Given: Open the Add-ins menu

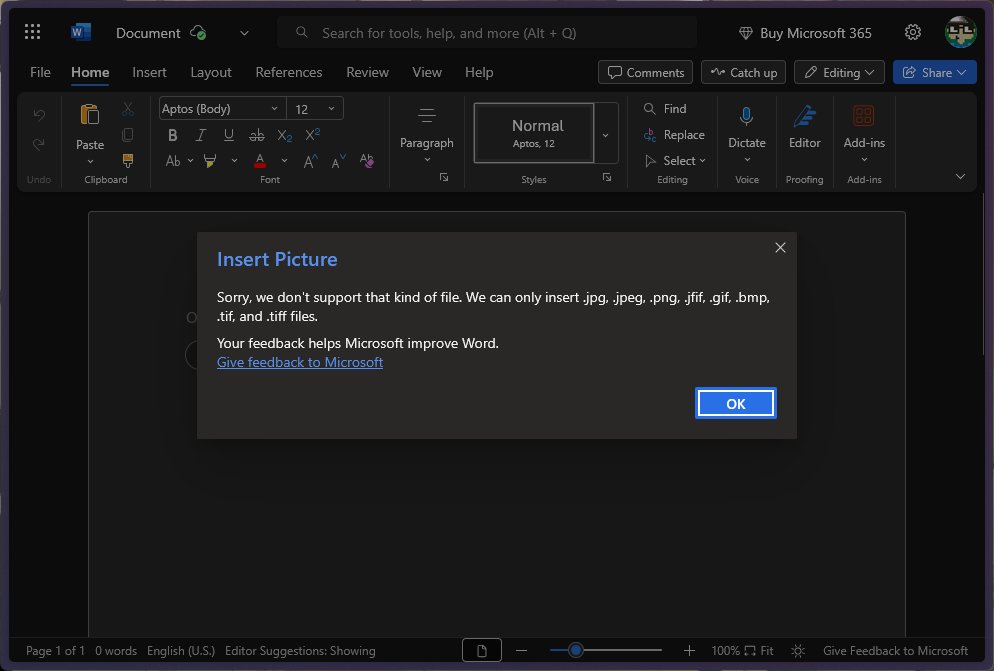Looking at the screenshot, I should pyautogui.click(x=864, y=134).
